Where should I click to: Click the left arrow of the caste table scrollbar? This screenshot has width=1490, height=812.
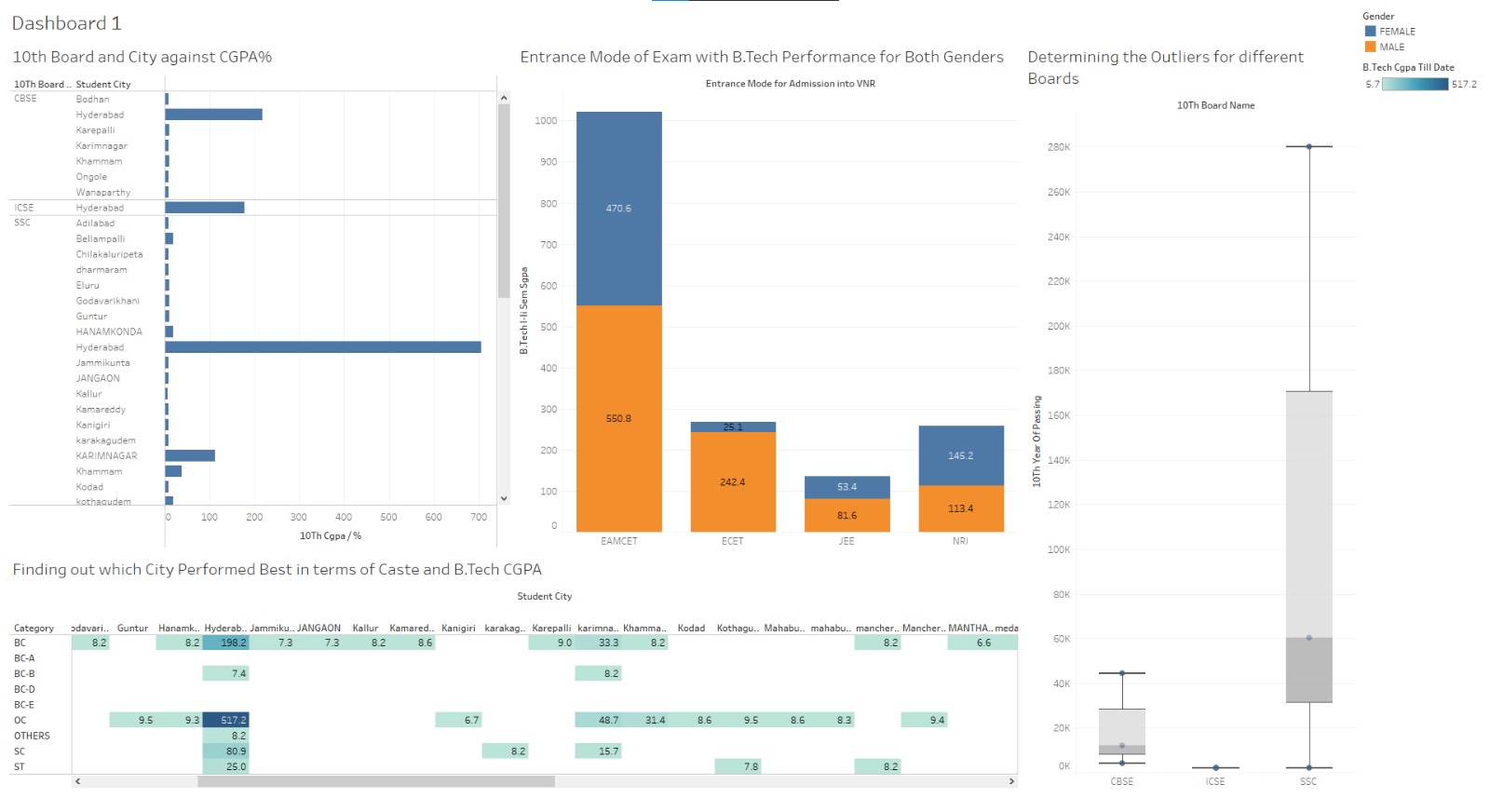pos(77,781)
